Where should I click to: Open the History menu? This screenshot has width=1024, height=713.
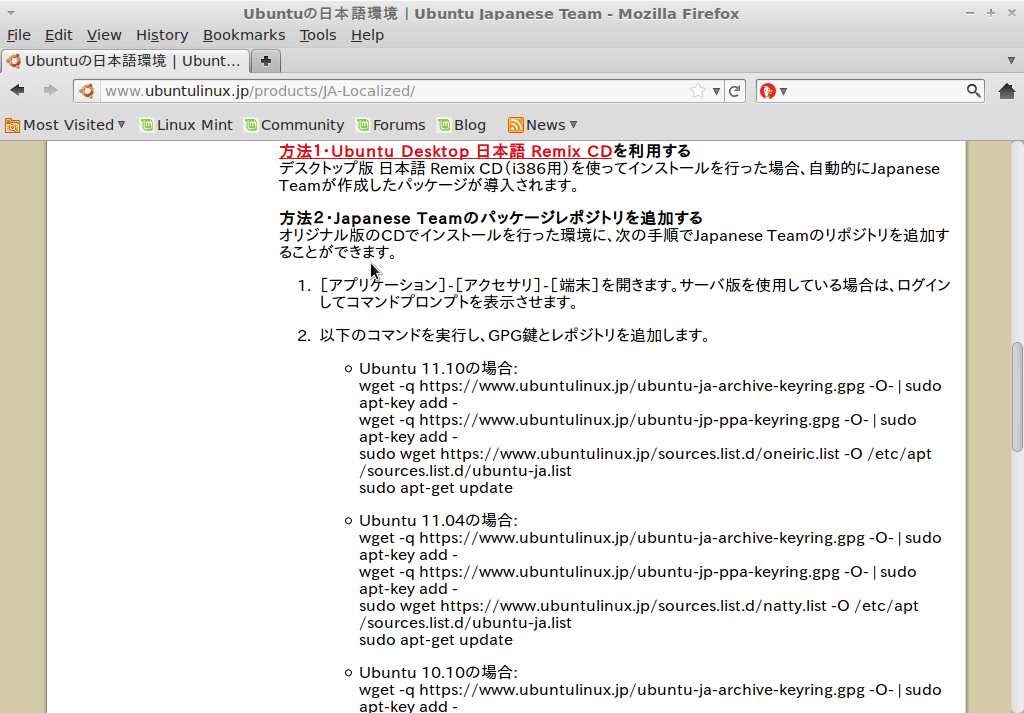click(x=162, y=35)
